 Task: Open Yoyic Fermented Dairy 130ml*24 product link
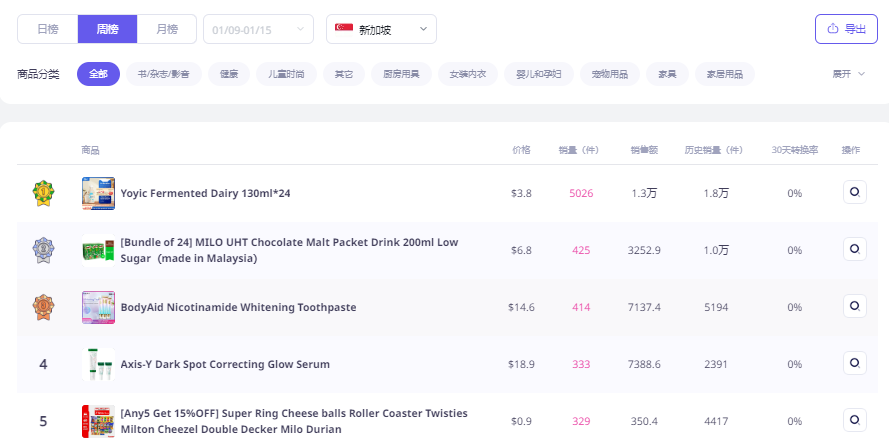click(205, 193)
